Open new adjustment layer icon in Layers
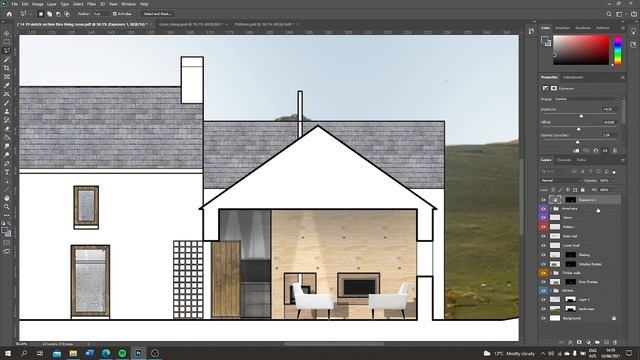640x360 pixels. pyautogui.click(x=588, y=342)
